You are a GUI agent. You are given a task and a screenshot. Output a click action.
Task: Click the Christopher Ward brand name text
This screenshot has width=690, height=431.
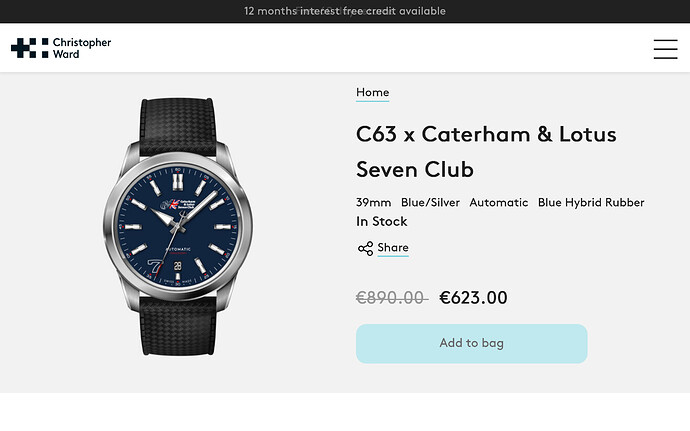tap(82, 48)
